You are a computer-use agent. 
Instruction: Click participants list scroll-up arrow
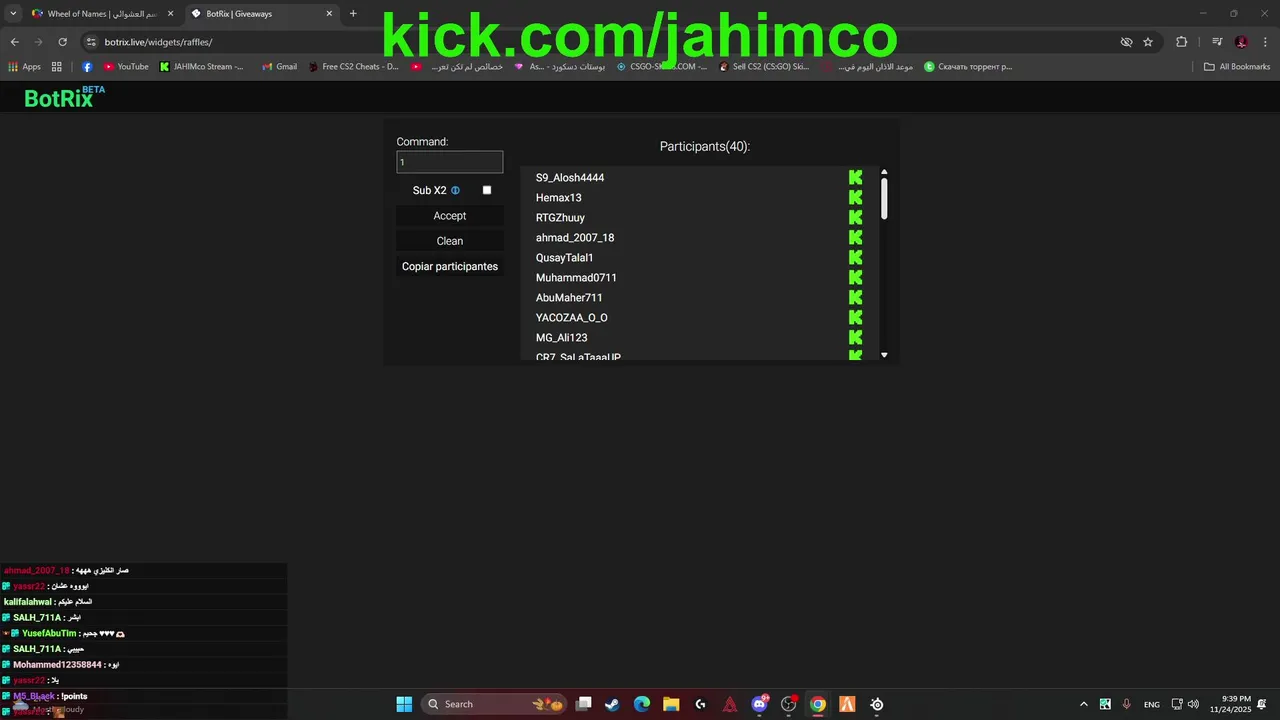[x=884, y=172]
